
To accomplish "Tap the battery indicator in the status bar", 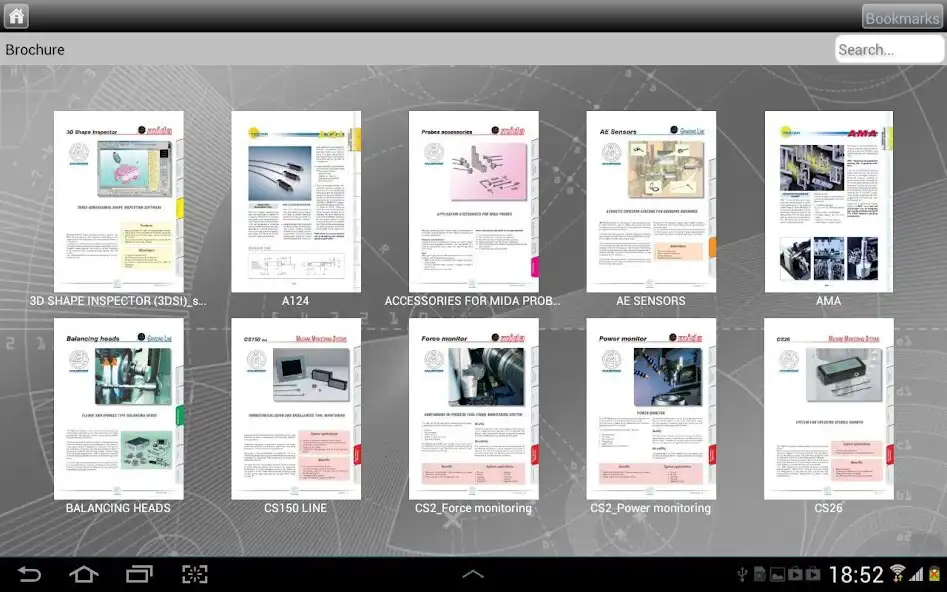I will point(934,574).
